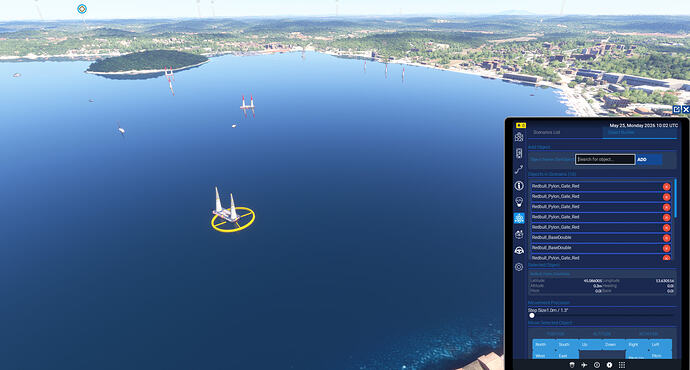Click the airplane icon in tablet bottom bar
Screen dimensions: 690x370
pos(584,365)
